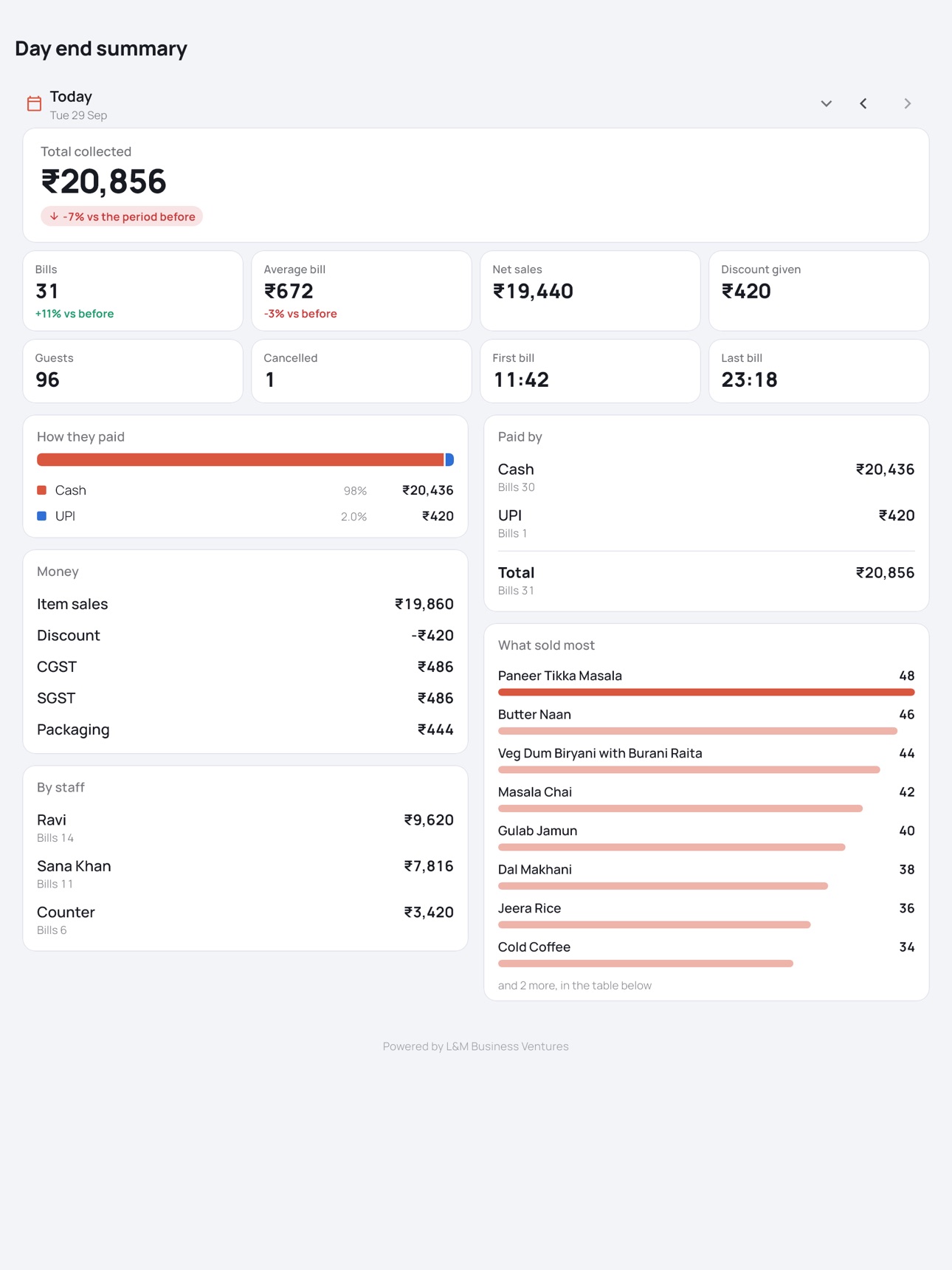Click the bold Total label in Paid by
The image size is (952, 1270).
(516, 573)
